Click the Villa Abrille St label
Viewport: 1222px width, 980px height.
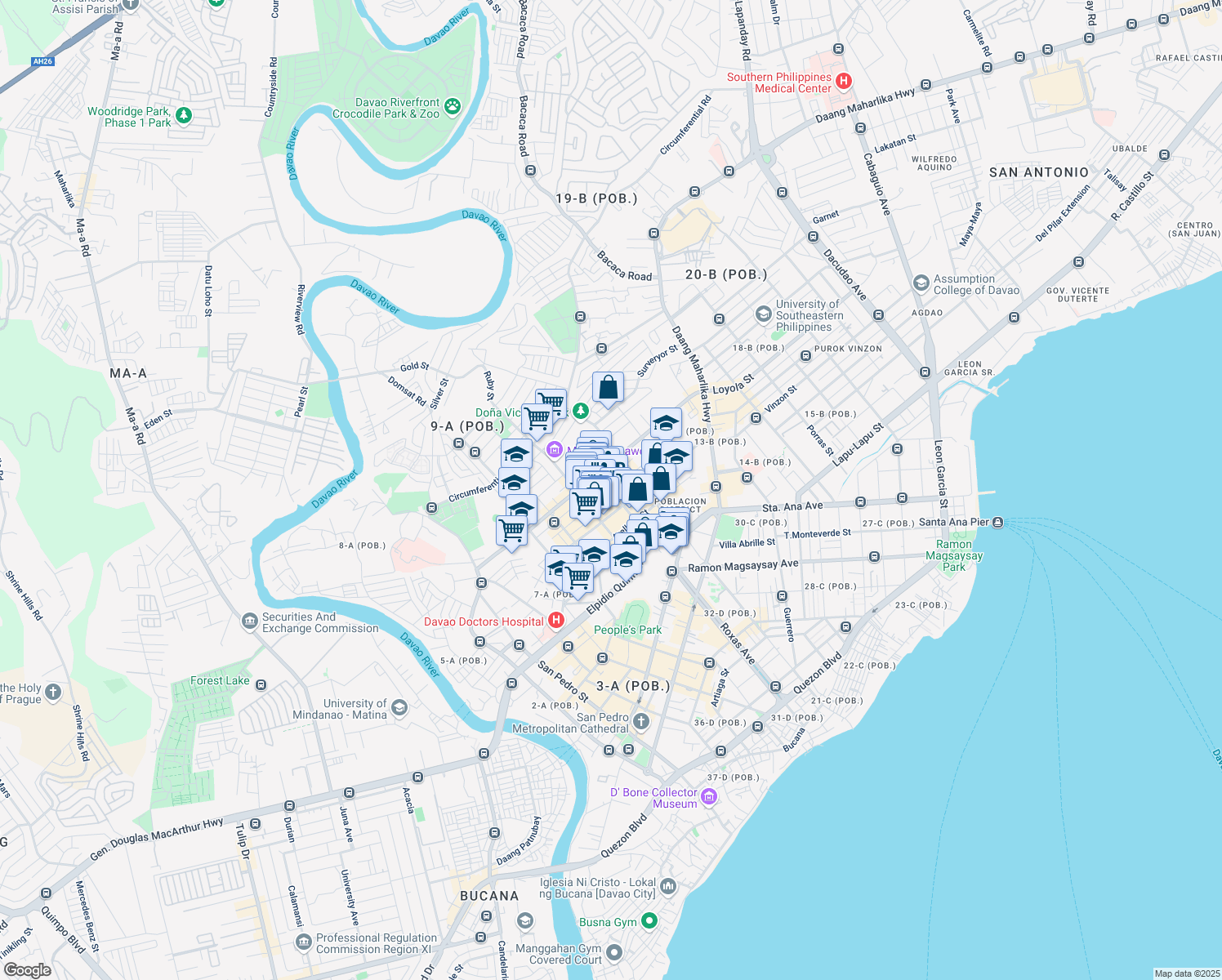[x=747, y=543]
